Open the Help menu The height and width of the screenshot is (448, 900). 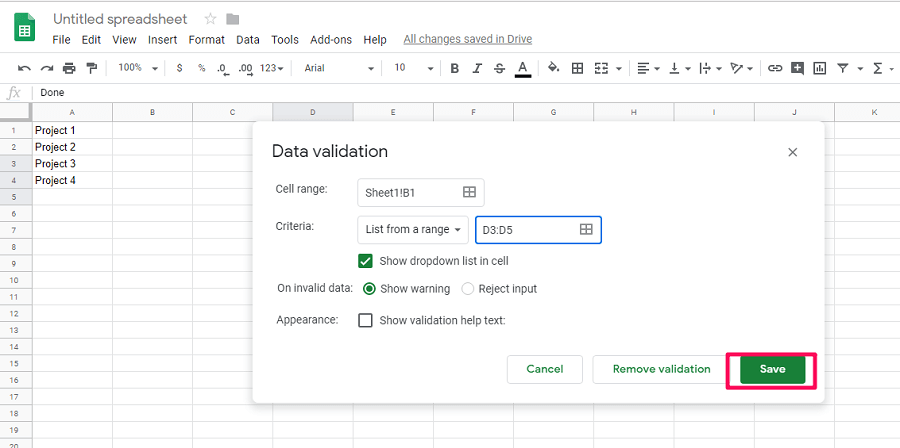coord(375,40)
